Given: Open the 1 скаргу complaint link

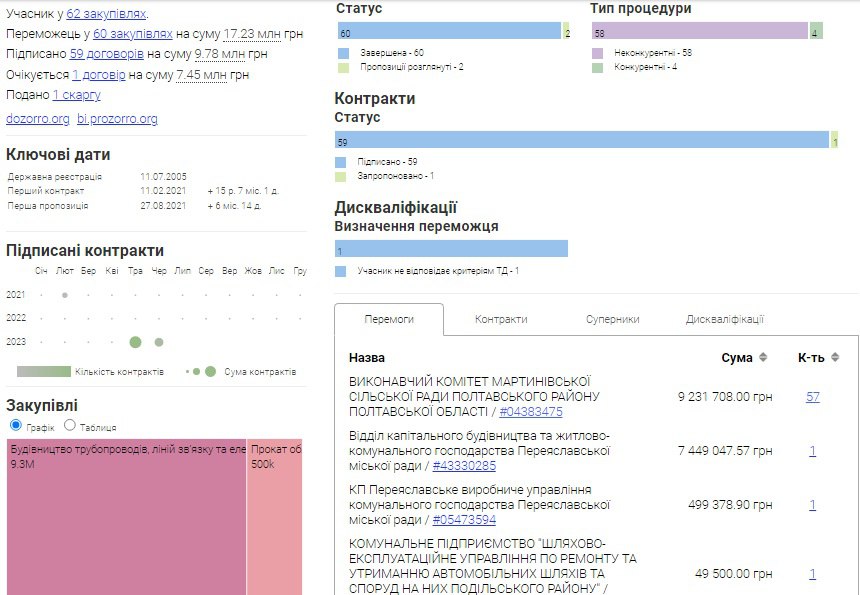Looking at the screenshot, I should [77, 95].
